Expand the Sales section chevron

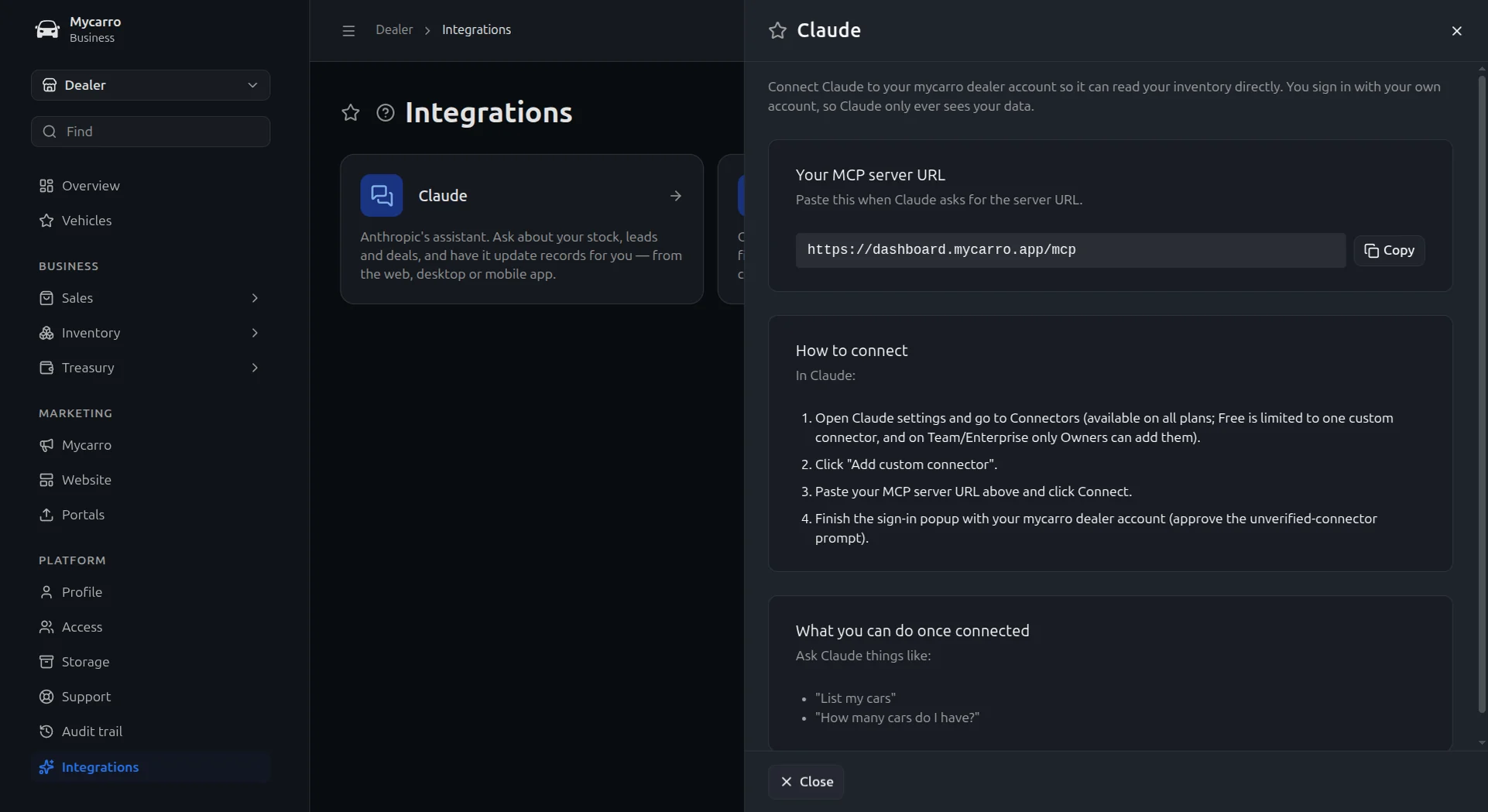(254, 298)
